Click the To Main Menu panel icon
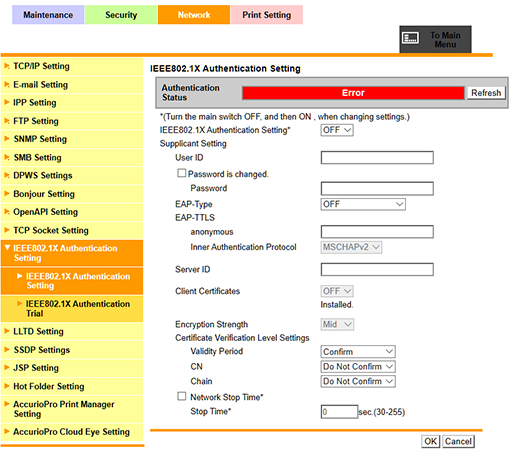This screenshot has width=517, height=452. [x=410, y=38]
